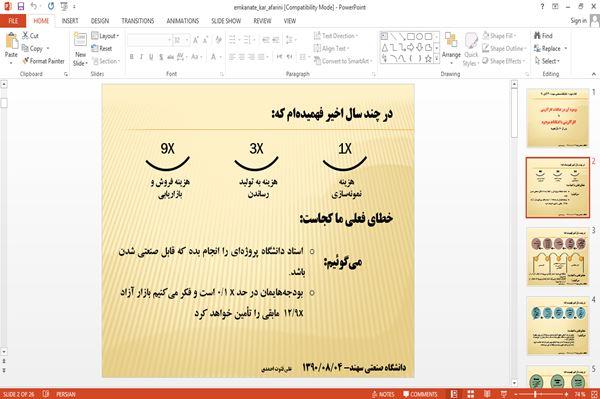Image resolution: width=600 pixels, height=399 pixels.
Task: Toggle italic formatting
Action: click(x=142, y=57)
